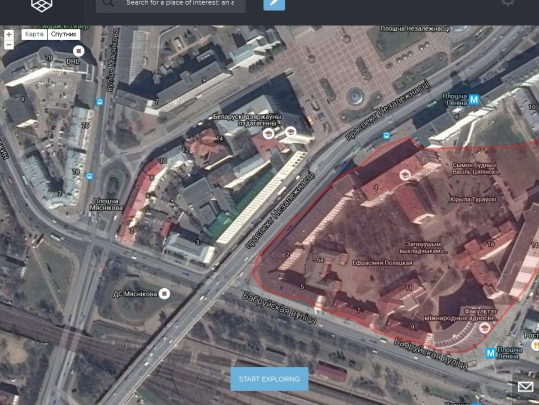Switch to Спутник satellite view
Viewport: 539px width, 405px height.
64,34
